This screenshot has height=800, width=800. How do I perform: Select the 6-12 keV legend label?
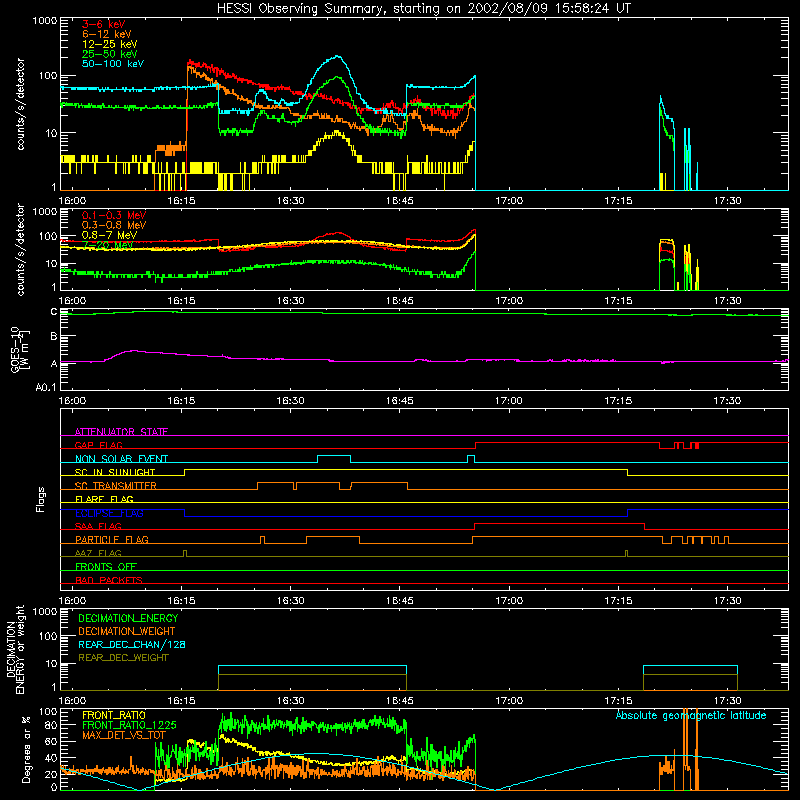tap(107, 34)
